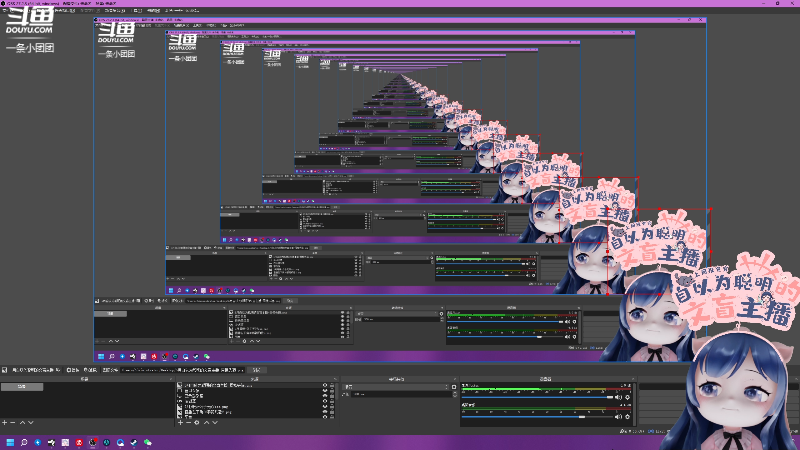Select the highlighted scene in the Scenes list
The height and width of the screenshot is (450, 800).
(21, 387)
